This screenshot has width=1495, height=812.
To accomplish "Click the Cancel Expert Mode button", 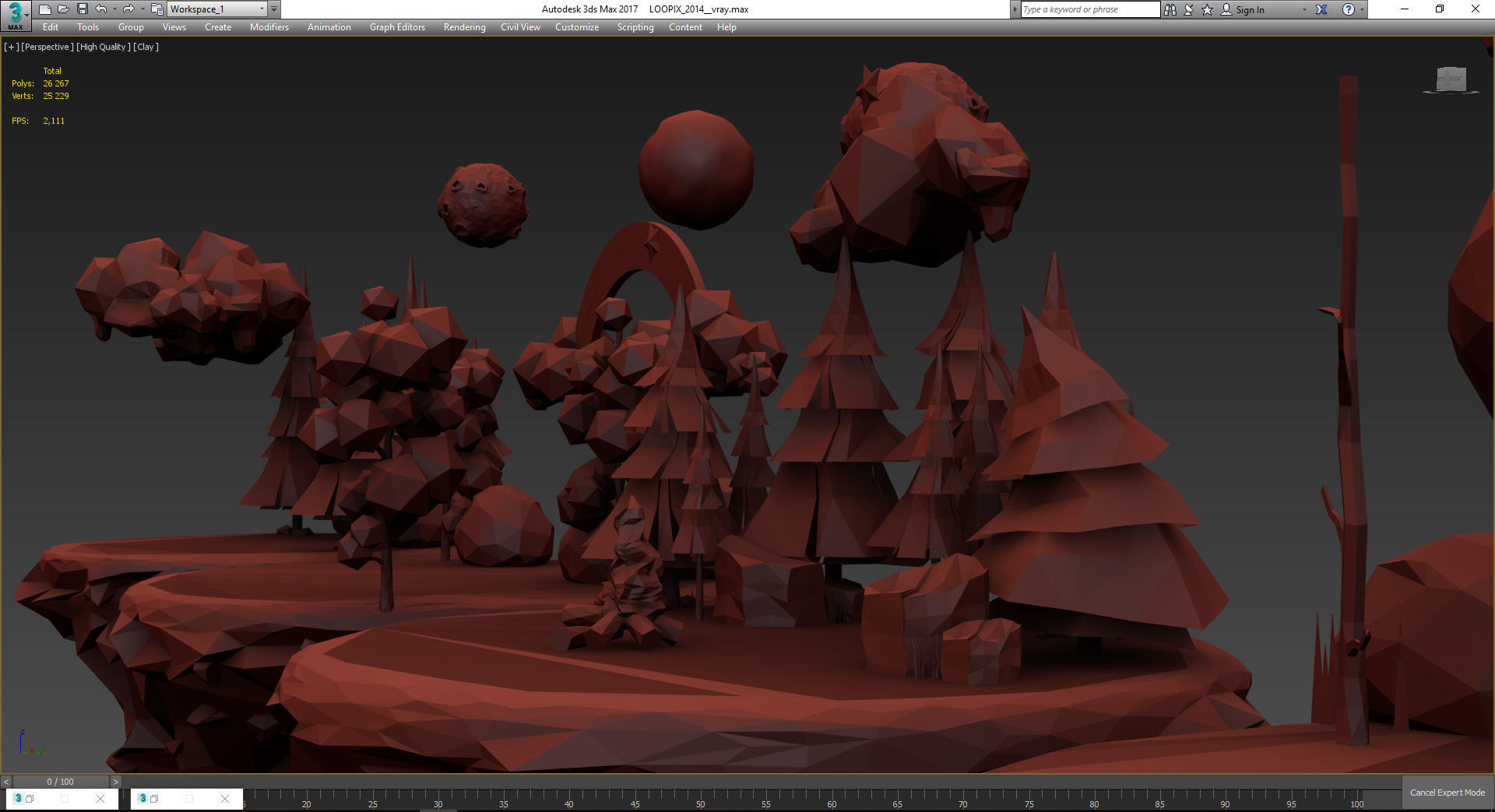I will coord(1448,793).
